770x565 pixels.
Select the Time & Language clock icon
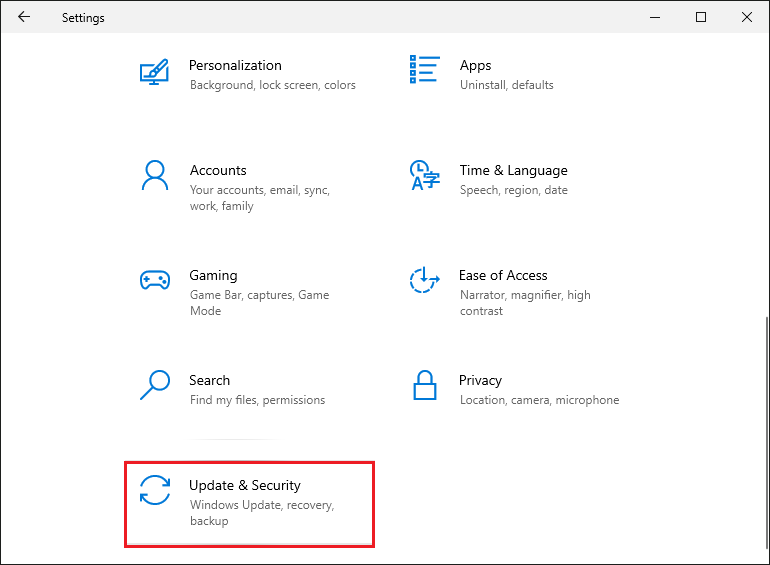[x=425, y=175]
